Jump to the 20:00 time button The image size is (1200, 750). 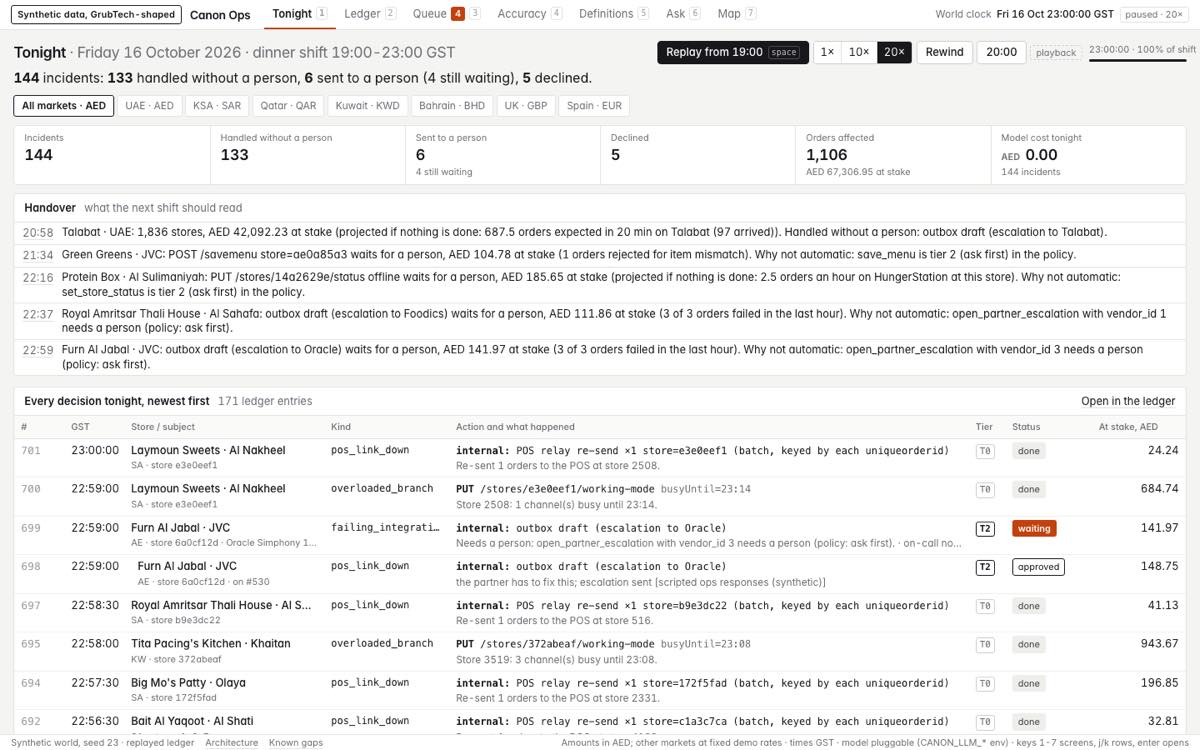(x=1001, y=52)
